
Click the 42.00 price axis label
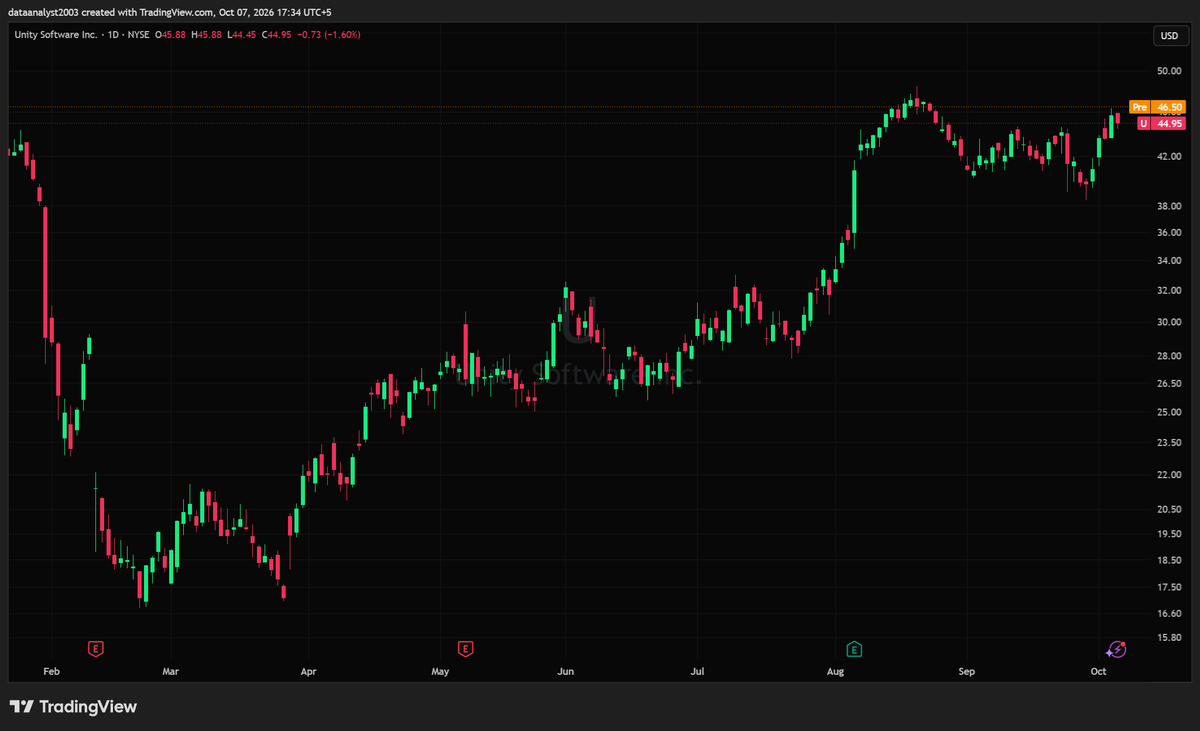point(1169,157)
